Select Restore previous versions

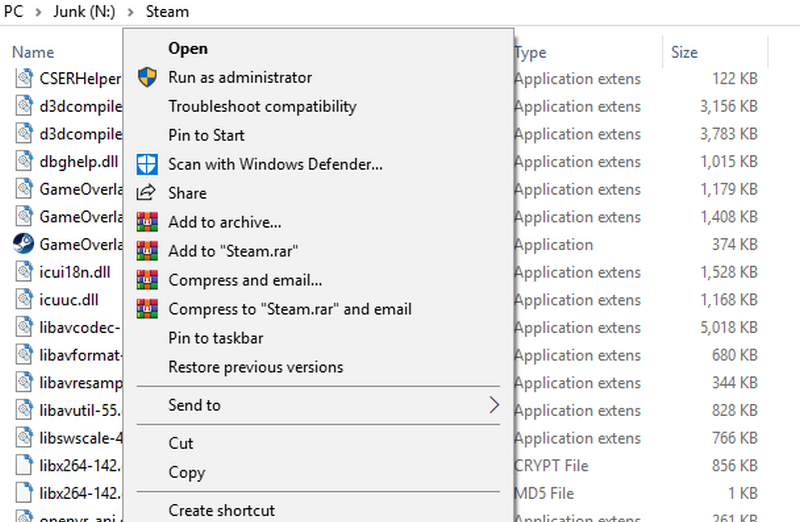coord(318,367)
